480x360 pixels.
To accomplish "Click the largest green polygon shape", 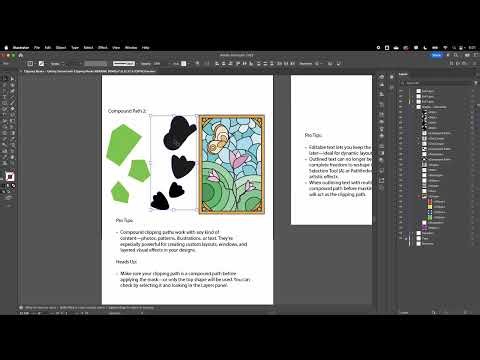I will point(123,145).
